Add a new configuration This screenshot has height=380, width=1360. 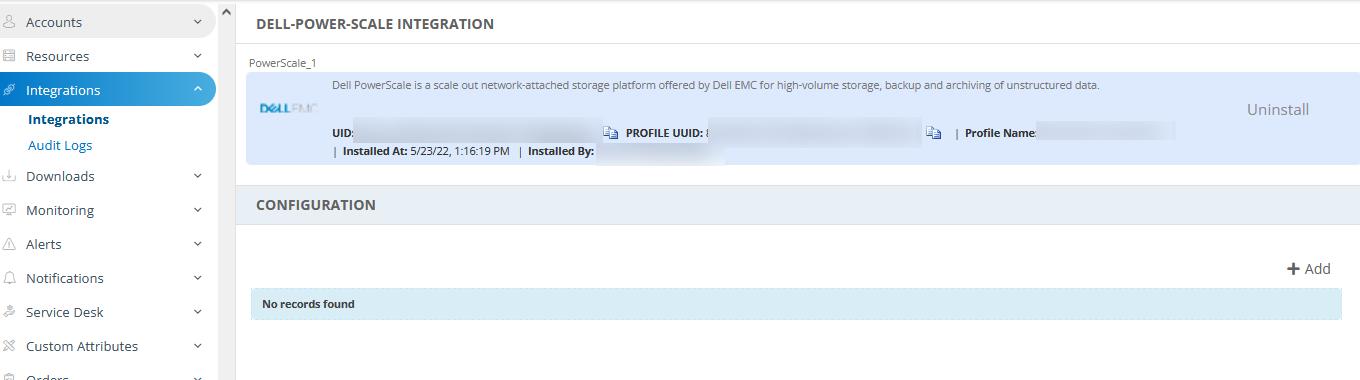click(1308, 269)
